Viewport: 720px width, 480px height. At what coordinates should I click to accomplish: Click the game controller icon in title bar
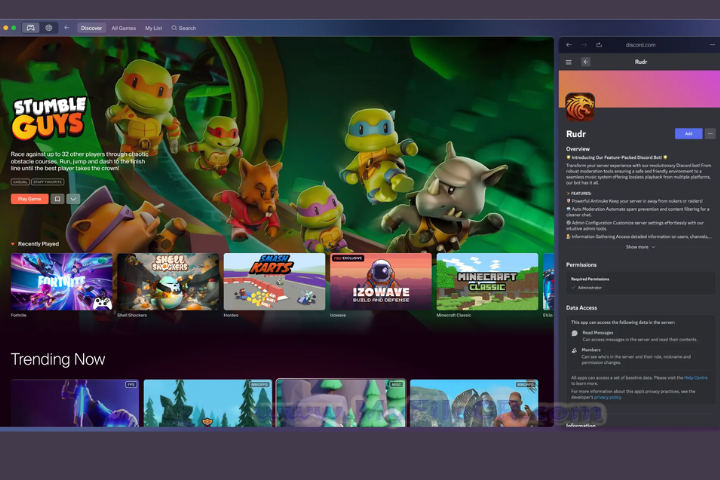tap(31, 28)
